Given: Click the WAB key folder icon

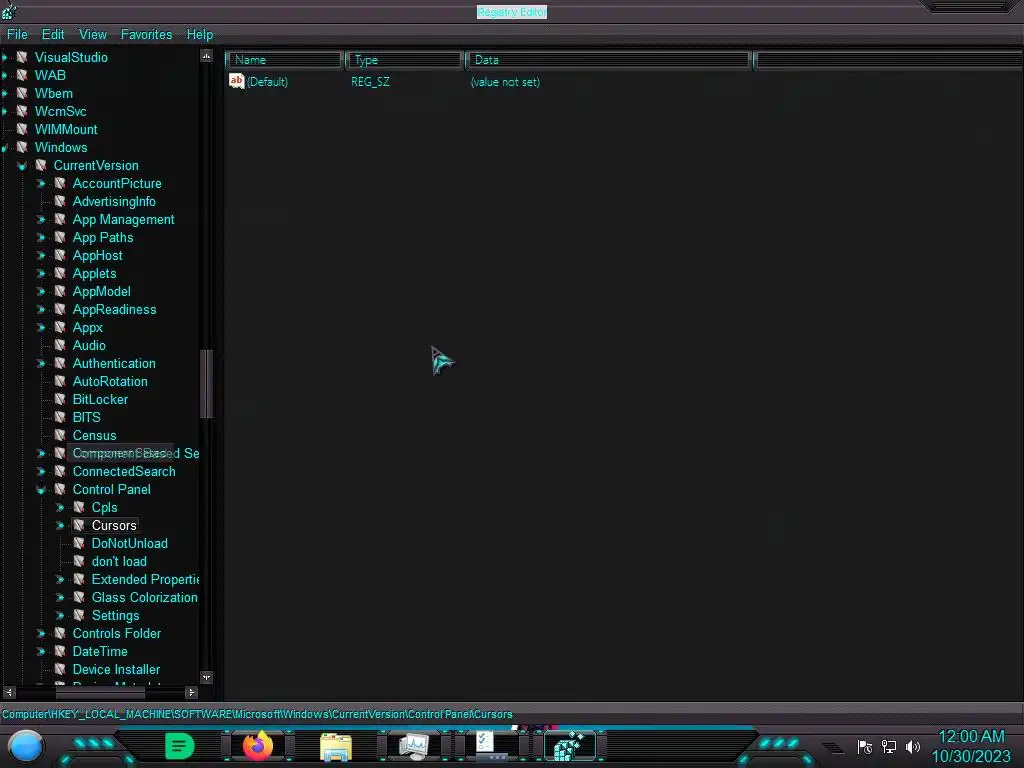Looking at the screenshot, I should click(x=22, y=75).
